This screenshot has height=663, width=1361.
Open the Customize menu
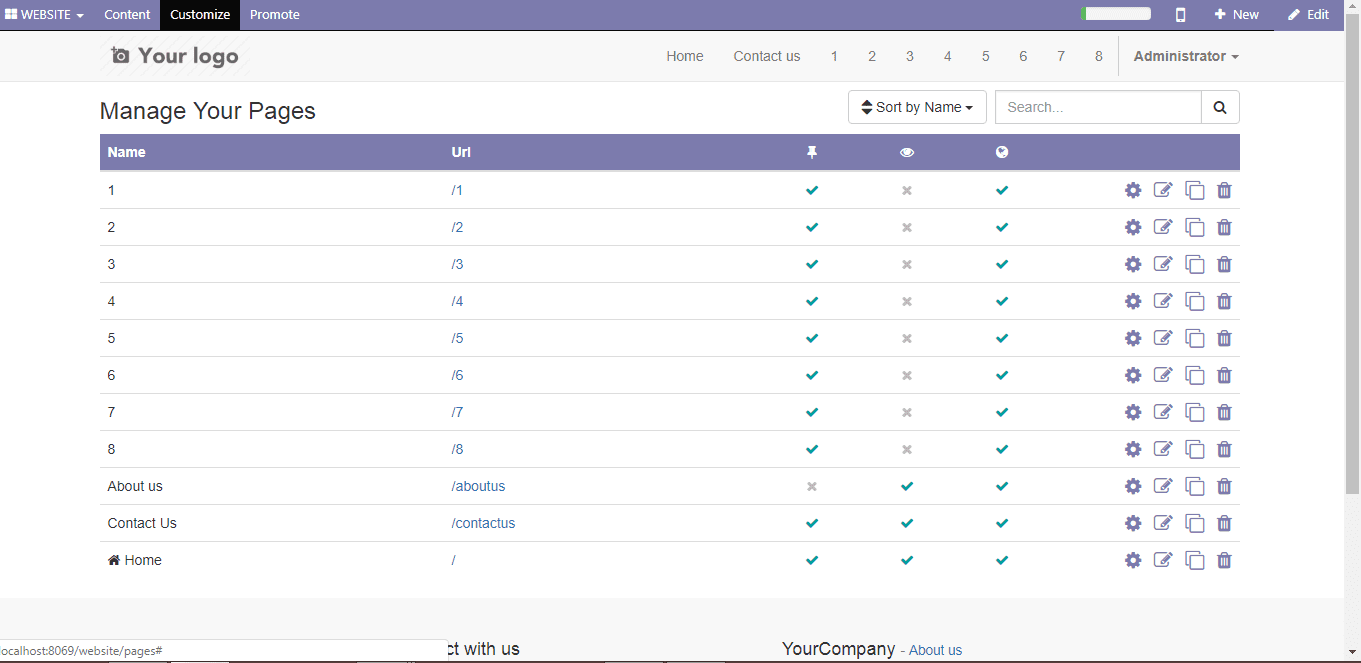coord(200,15)
